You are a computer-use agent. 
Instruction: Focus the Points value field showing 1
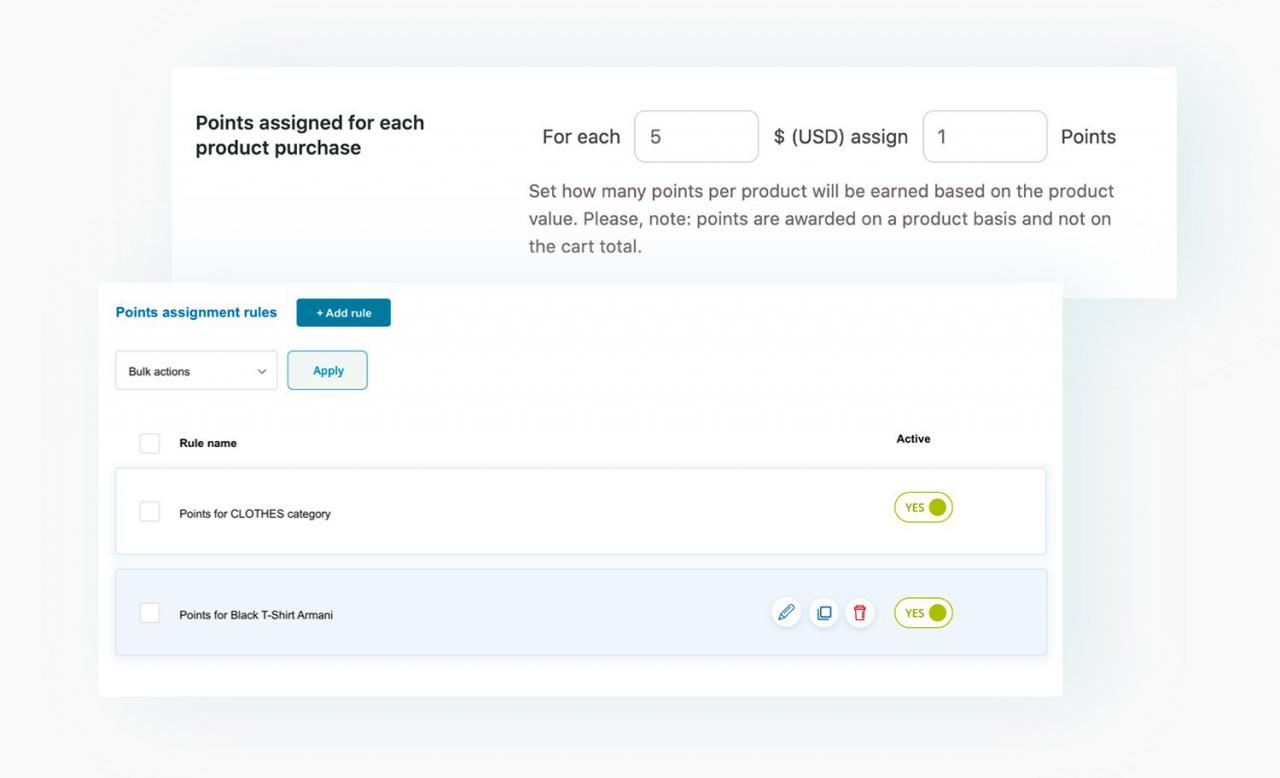tap(984, 136)
